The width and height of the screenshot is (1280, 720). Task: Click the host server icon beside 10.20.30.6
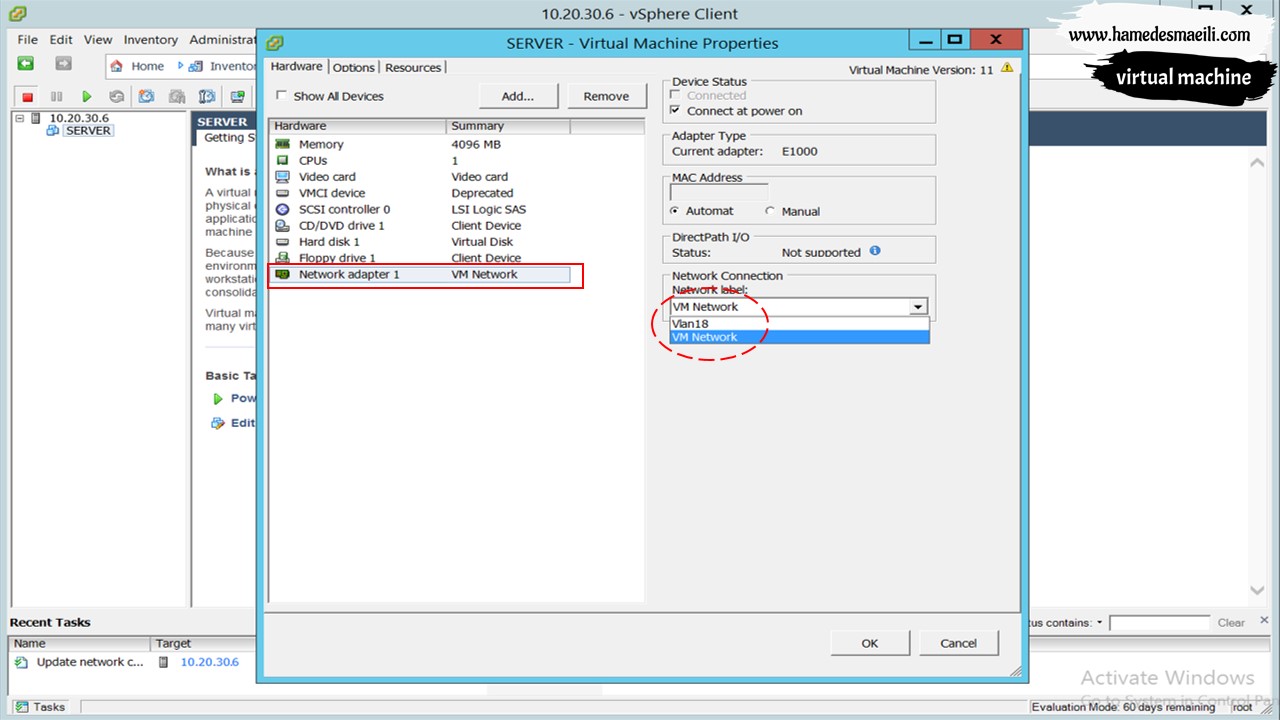point(37,118)
